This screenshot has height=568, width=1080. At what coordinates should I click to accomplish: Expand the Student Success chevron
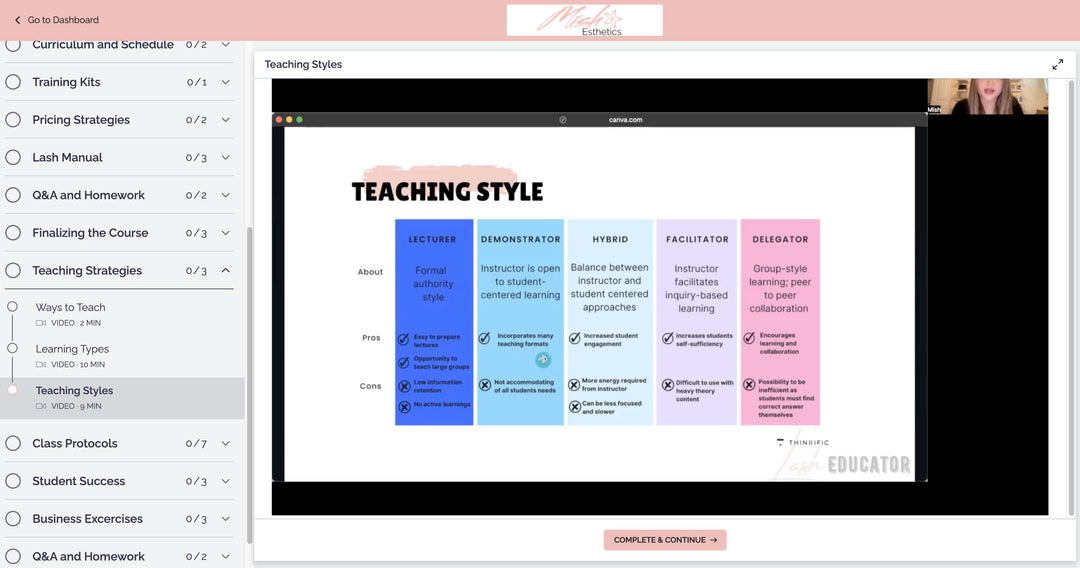(x=225, y=482)
